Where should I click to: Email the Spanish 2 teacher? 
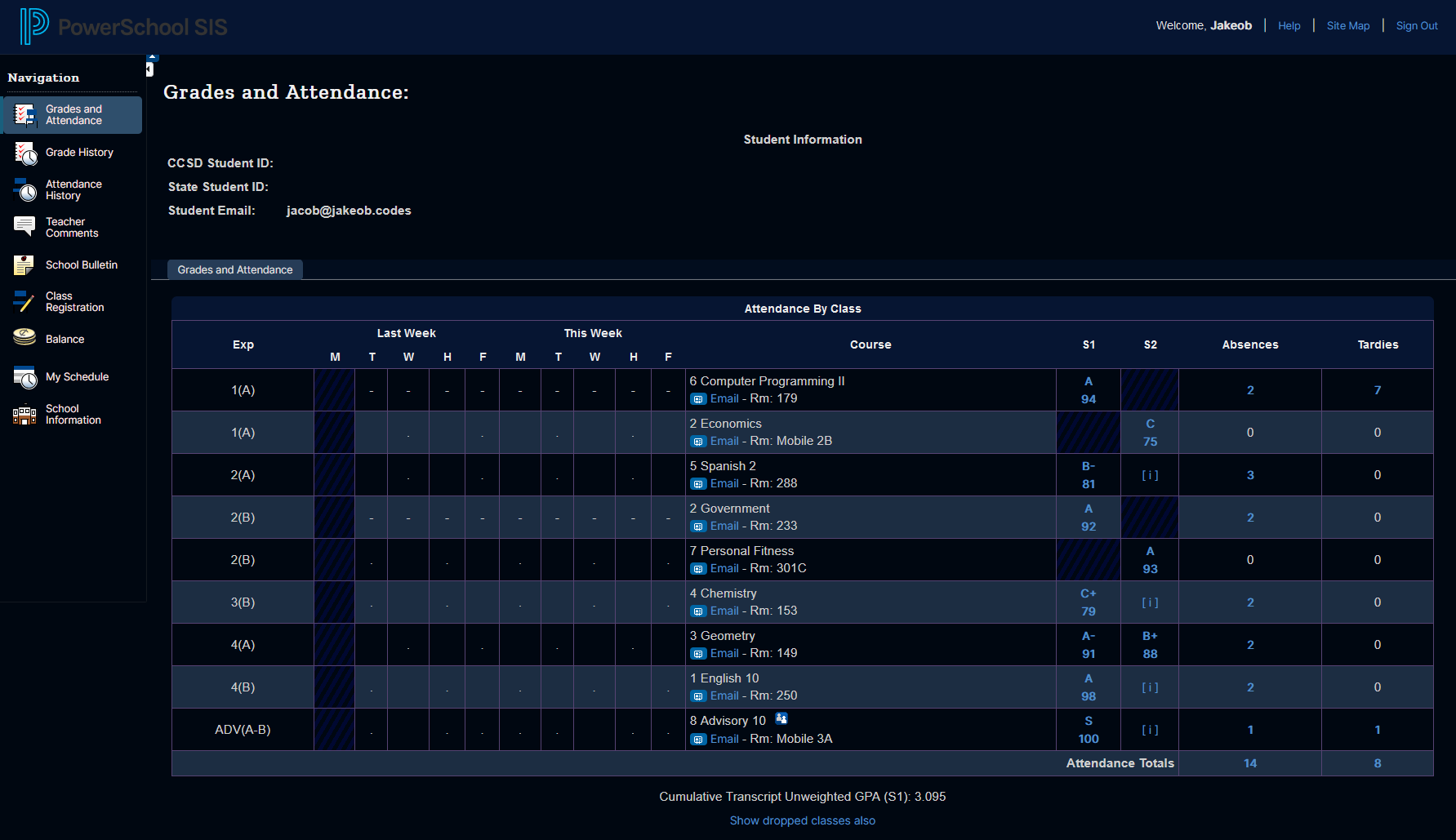tap(724, 483)
